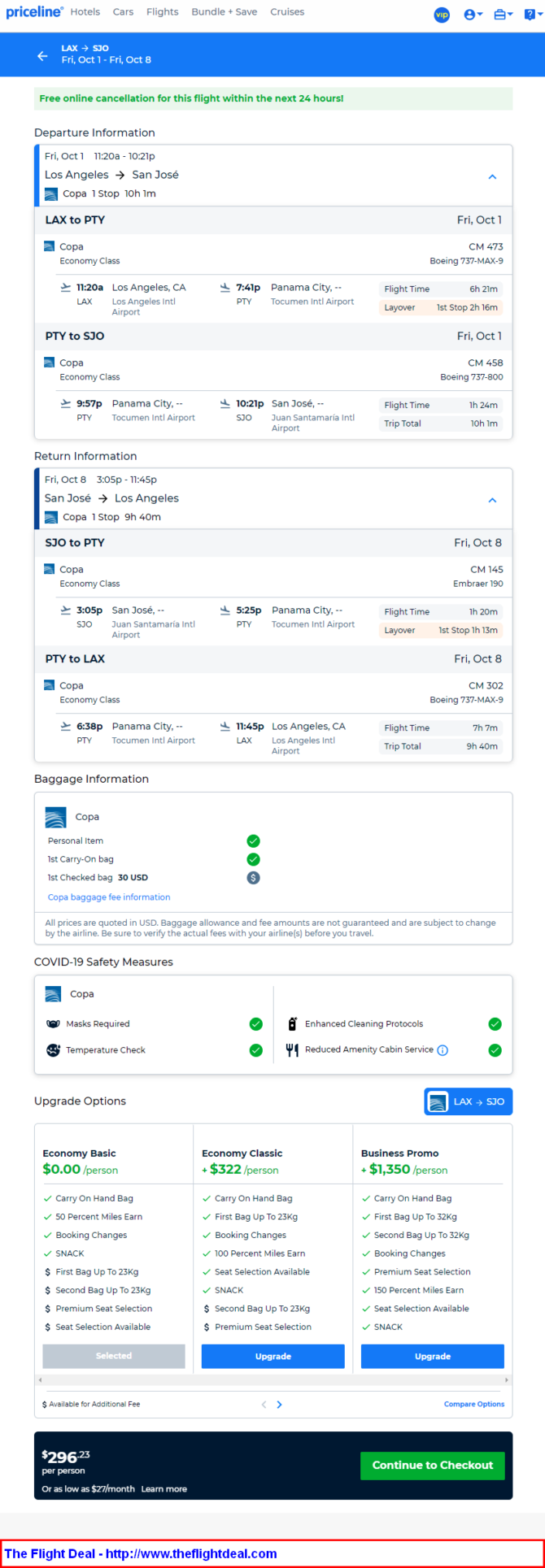The width and height of the screenshot is (545, 1568).
Task: Open Bundle + Save in navigation
Action: [x=225, y=12]
